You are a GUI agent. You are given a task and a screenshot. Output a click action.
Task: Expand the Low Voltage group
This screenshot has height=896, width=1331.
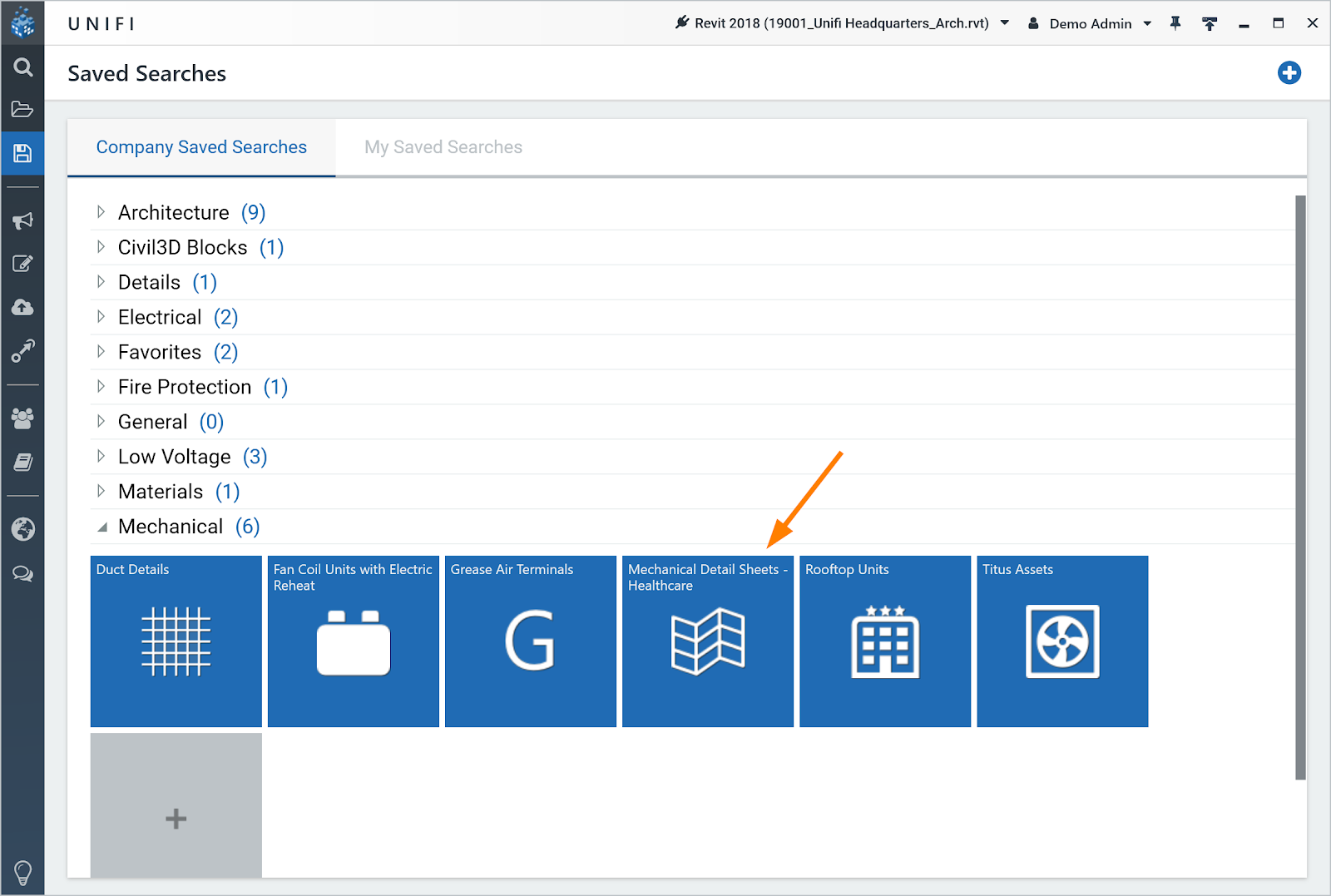point(101,457)
